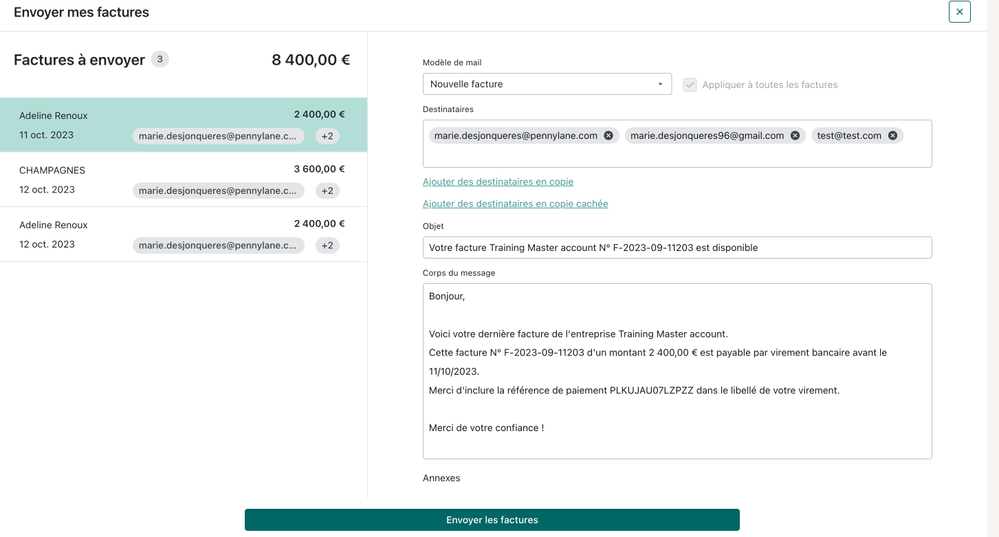
Task: Toggle Appliquer à toutes les factures checkbox
Action: tap(690, 85)
